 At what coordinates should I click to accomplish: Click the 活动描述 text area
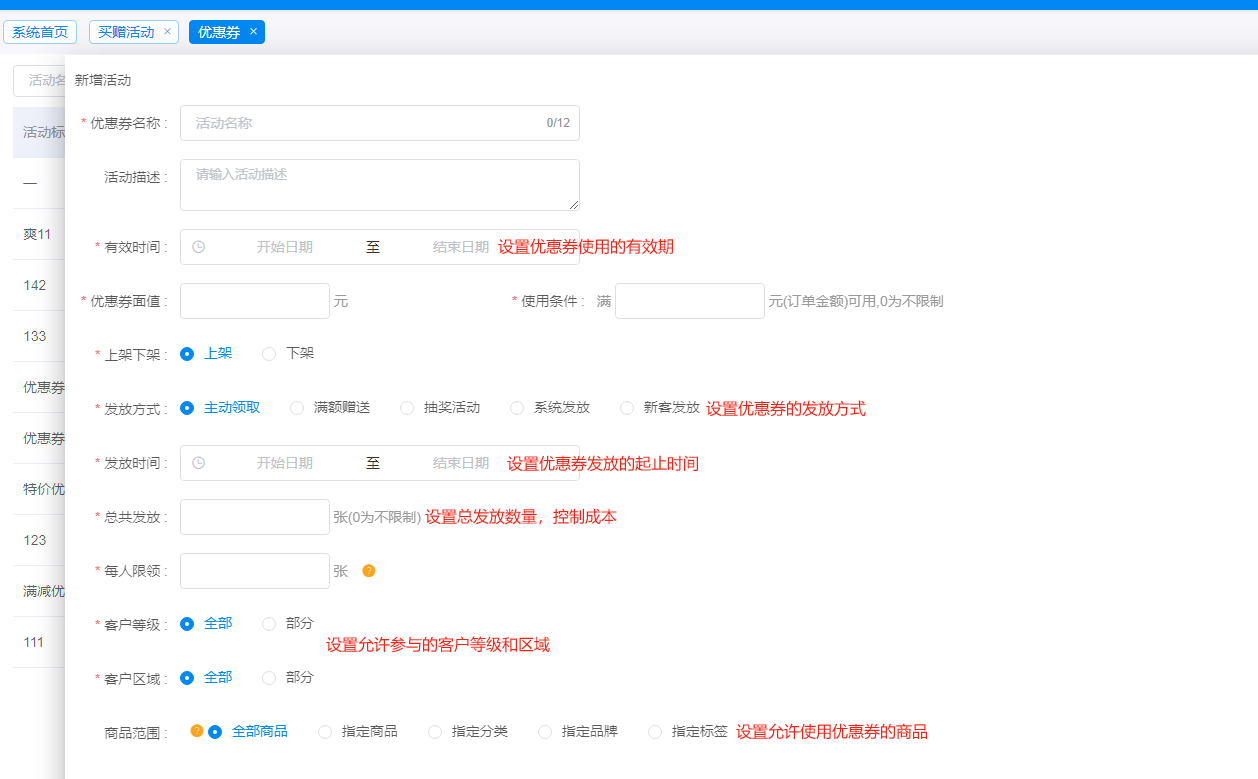379,185
